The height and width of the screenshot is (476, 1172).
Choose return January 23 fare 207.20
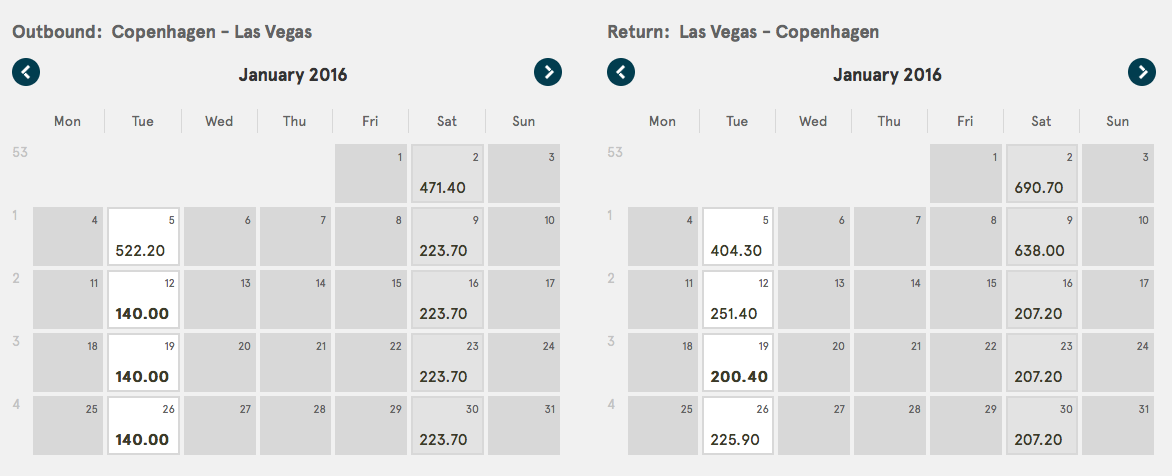click(x=1042, y=362)
